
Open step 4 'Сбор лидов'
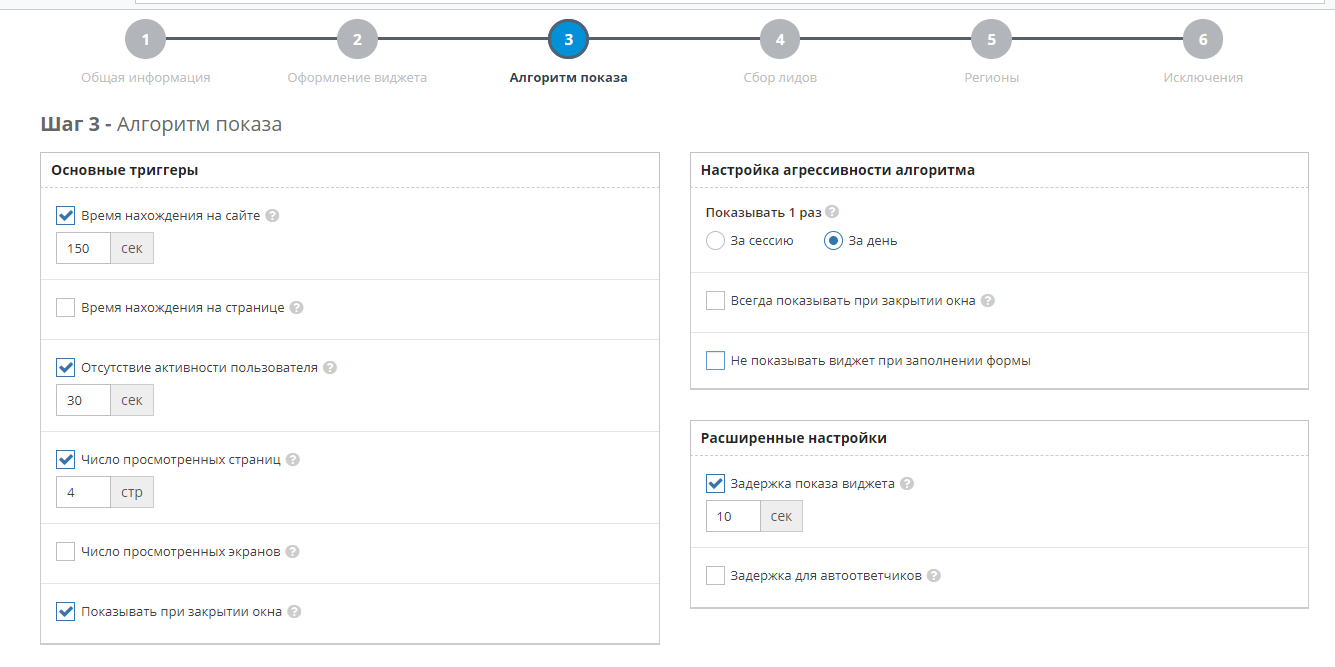point(780,41)
